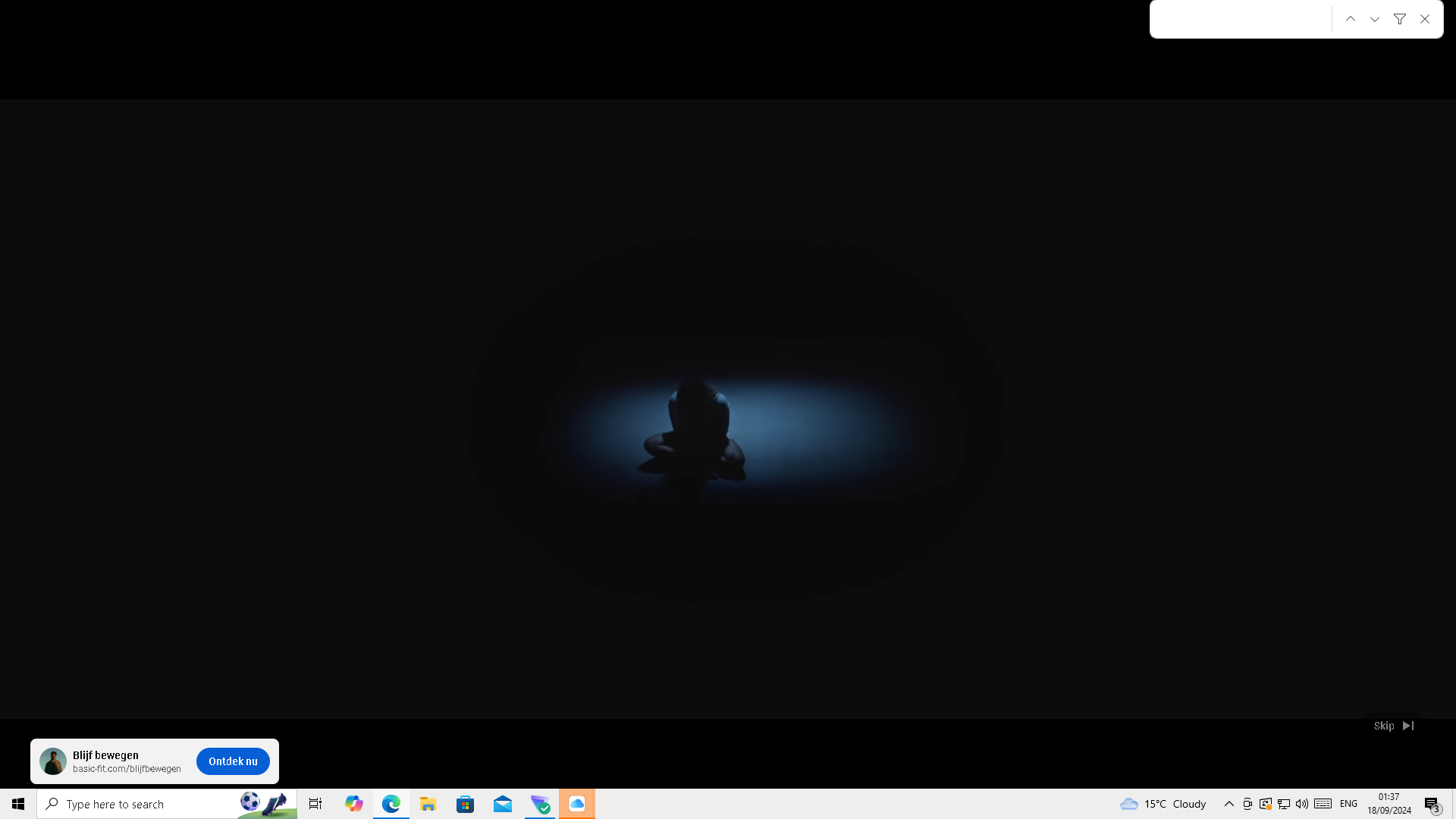Open the Mail app from taskbar
The height and width of the screenshot is (819, 1456).
coord(502,804)
